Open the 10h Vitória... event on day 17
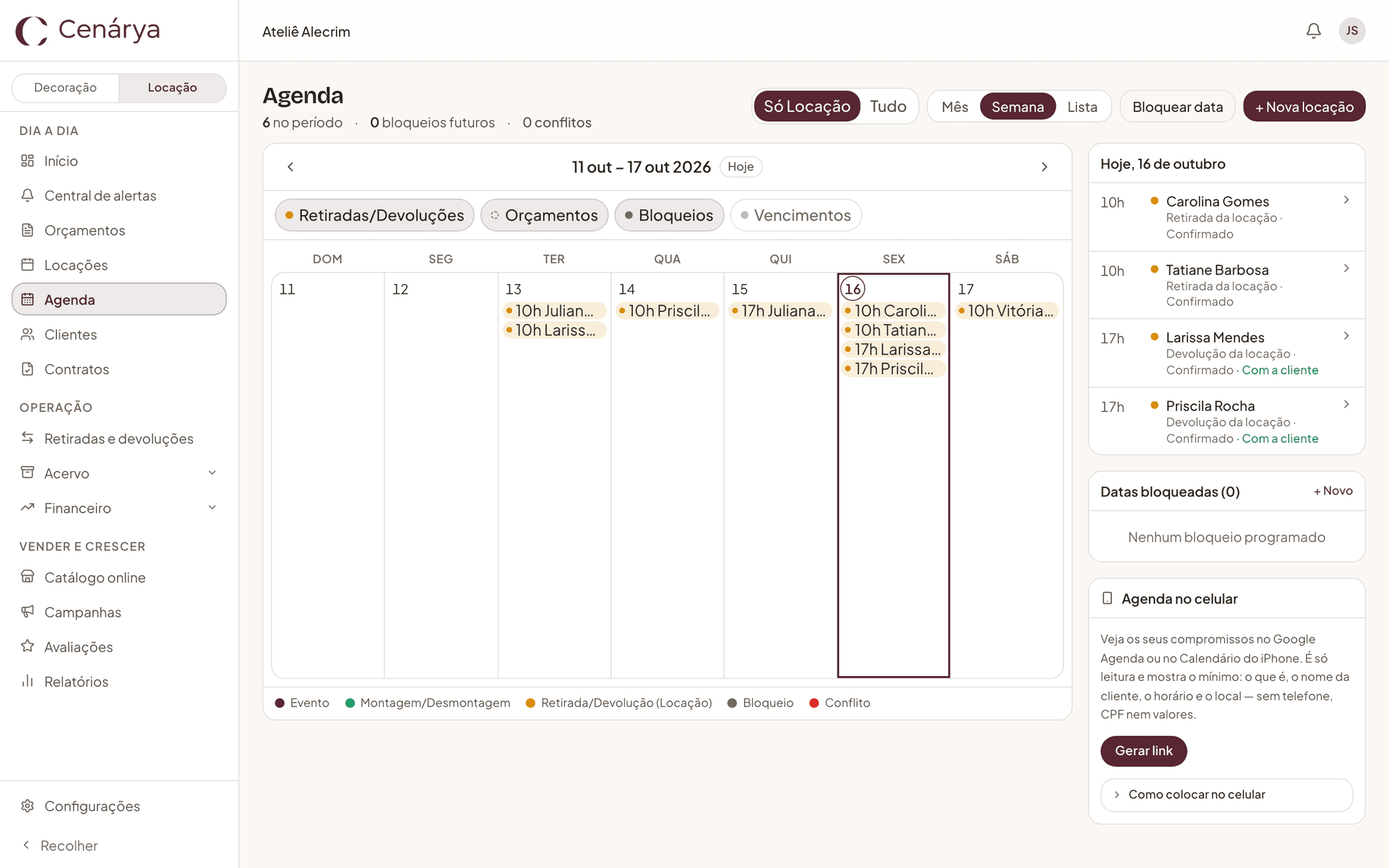Image resolution: width=1389 pixels, height=868 pixels. pos(1006,311)
